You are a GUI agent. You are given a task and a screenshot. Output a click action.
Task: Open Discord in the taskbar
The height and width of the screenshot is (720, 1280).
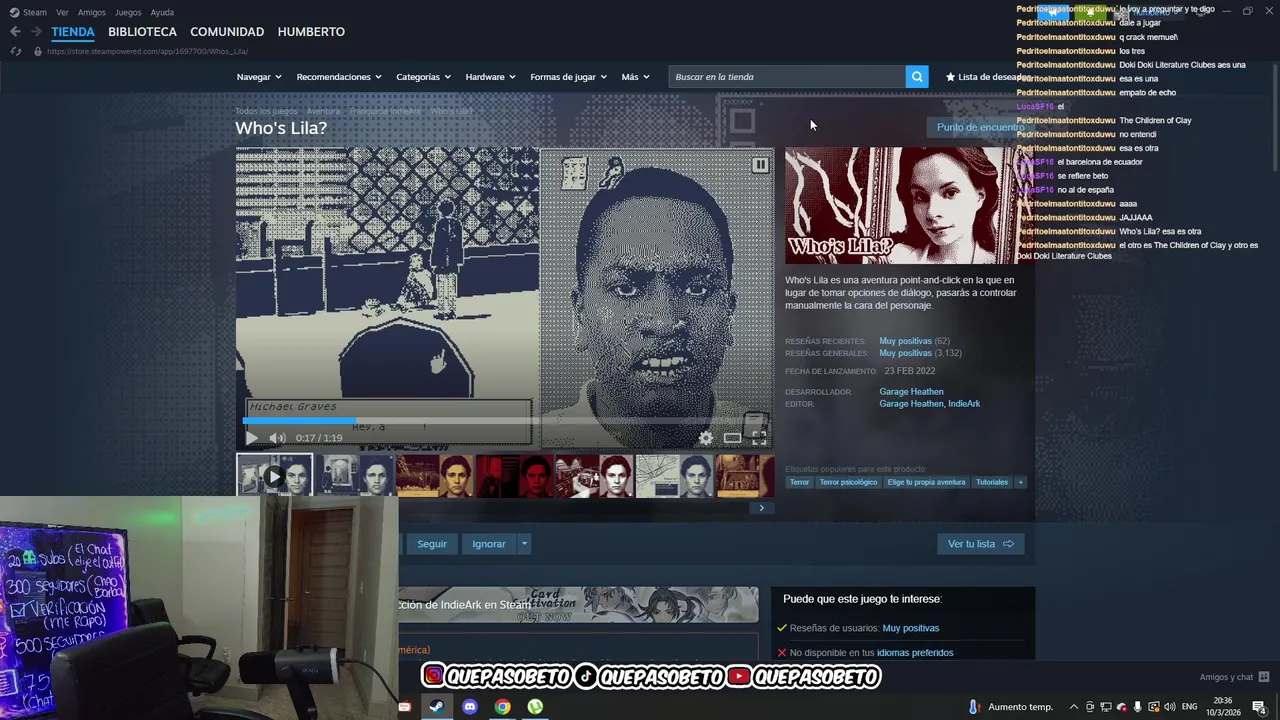470,707
